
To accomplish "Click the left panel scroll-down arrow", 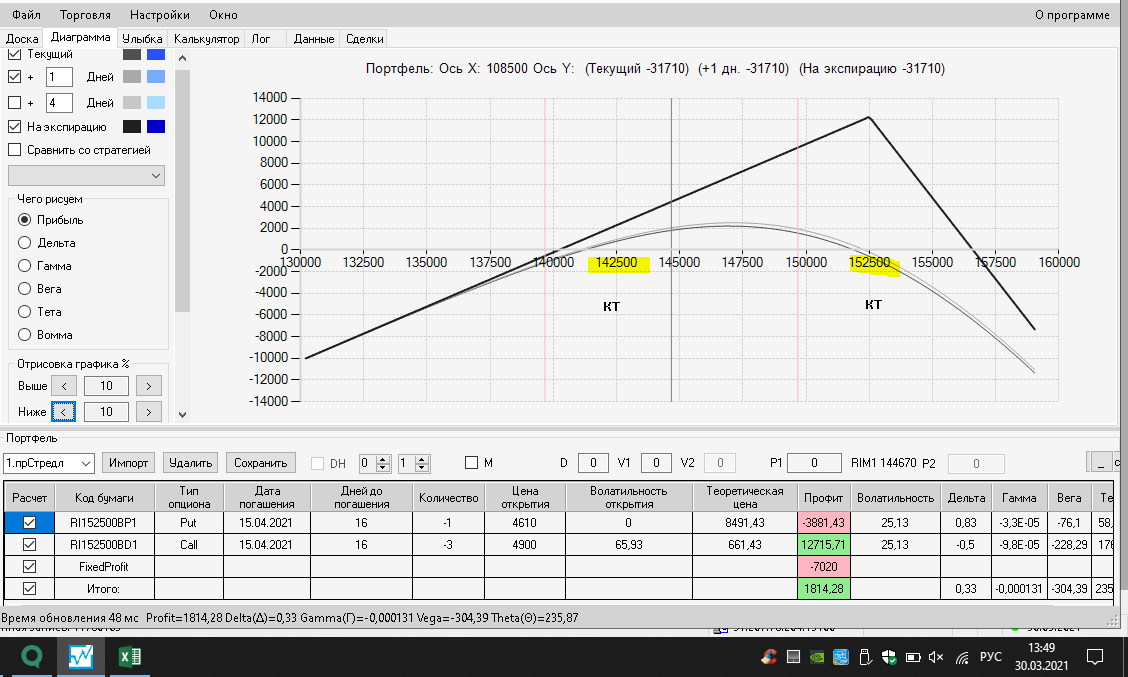I will point(182,414).
